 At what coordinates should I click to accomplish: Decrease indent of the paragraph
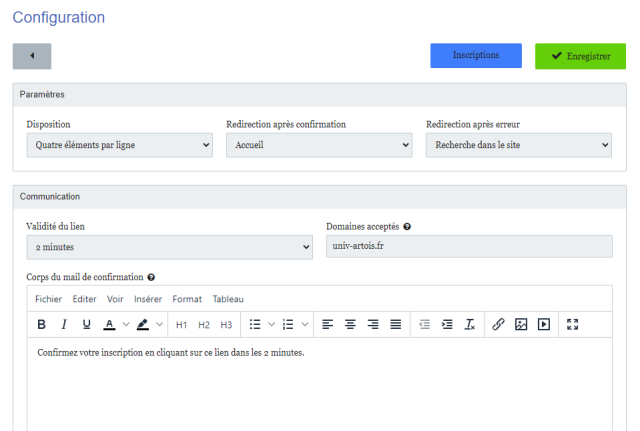pos(424,324)
